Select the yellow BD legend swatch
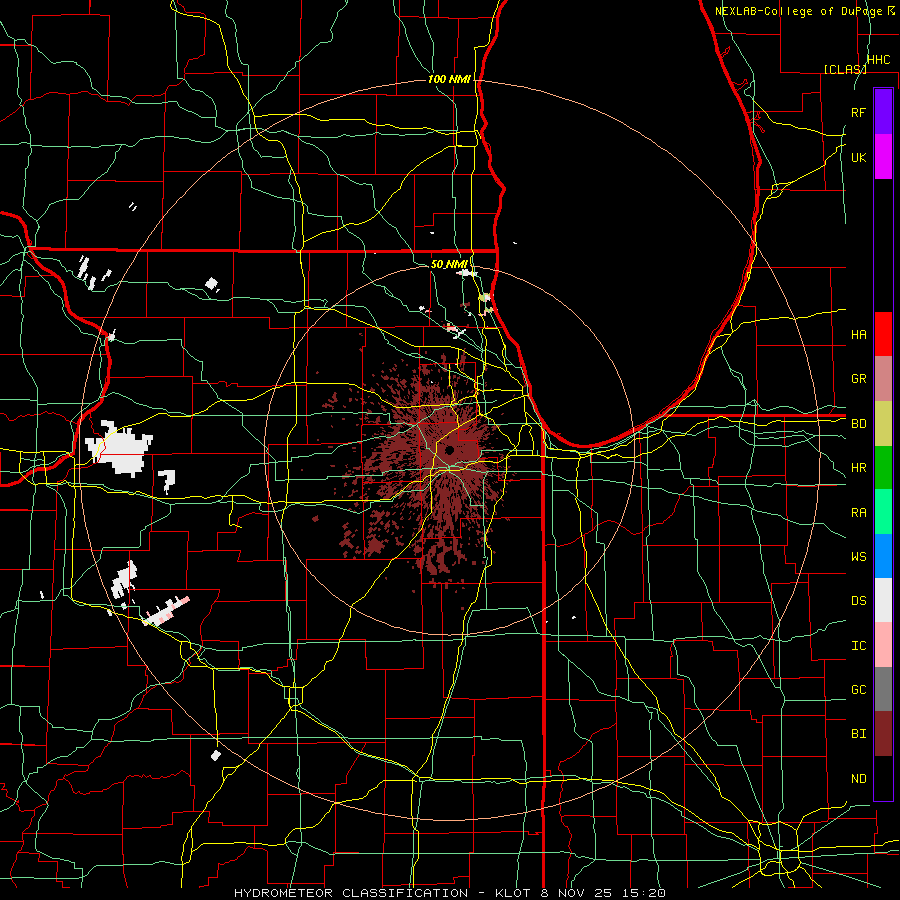The width and height of the screenshot is (900, 900). 883,424
